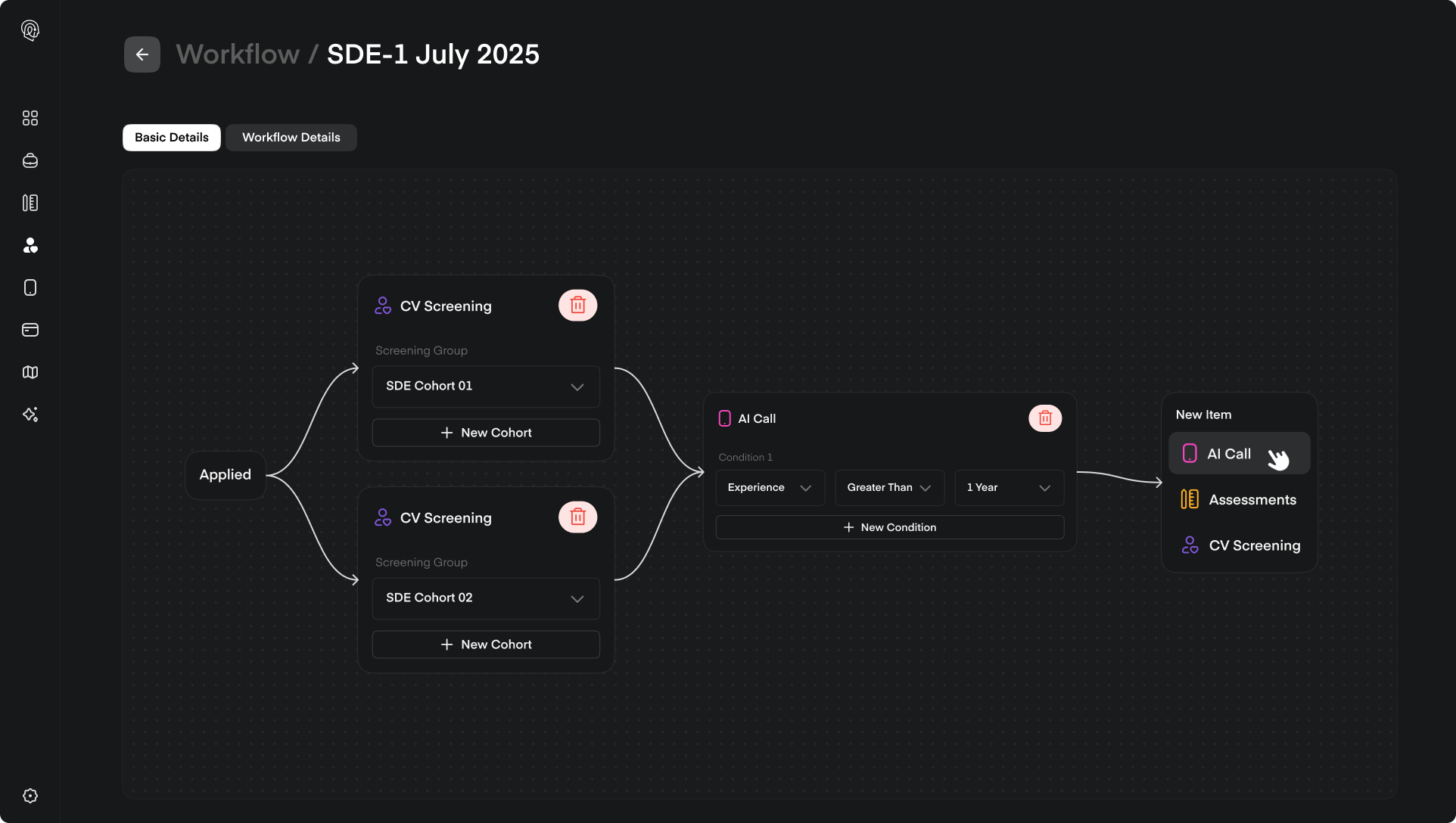Click New Cohort under SDE Cohort 01
Viewport: 1456px width, 823px height.
486,433
